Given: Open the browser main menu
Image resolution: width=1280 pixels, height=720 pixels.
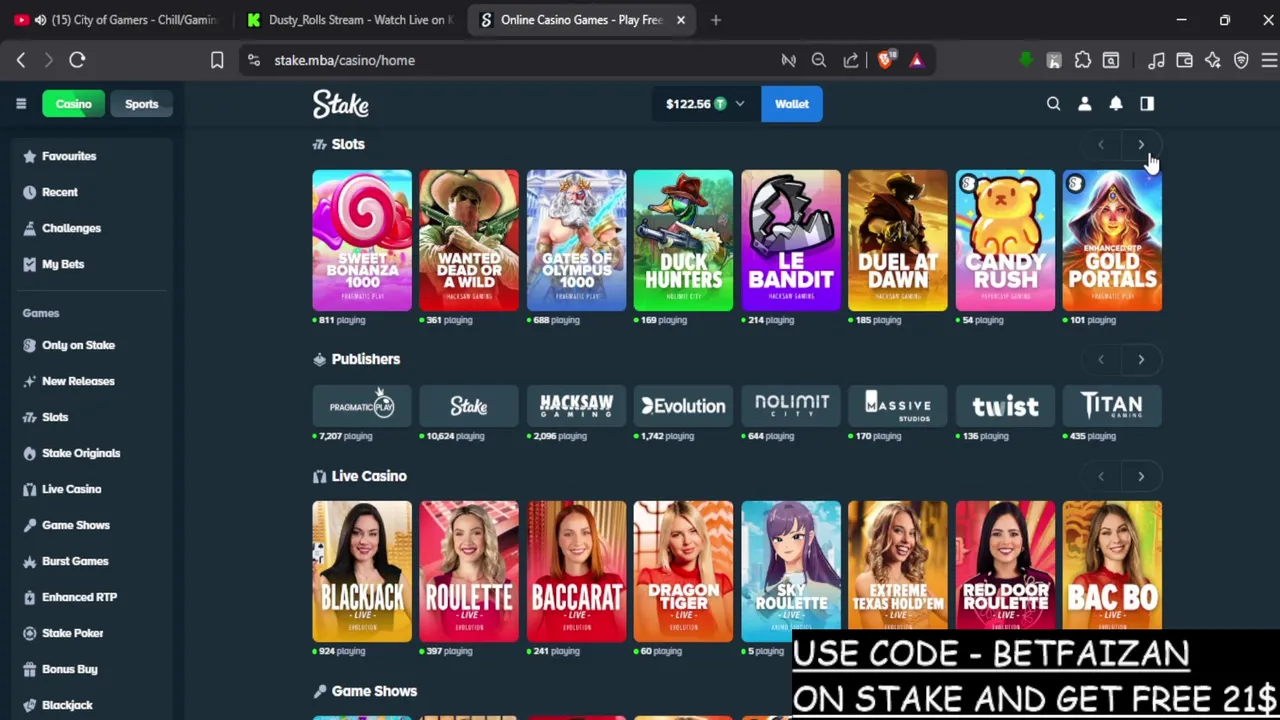Looking at the screenshot, I should pos(1269,60).
